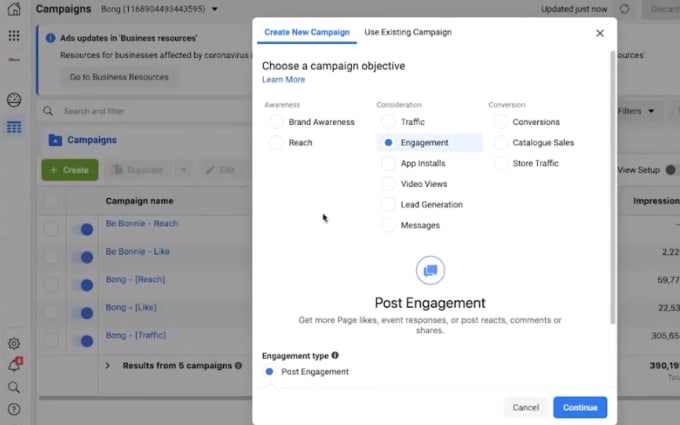Toggle Bong - [Traffic] campaign switch

pos(83,341)
